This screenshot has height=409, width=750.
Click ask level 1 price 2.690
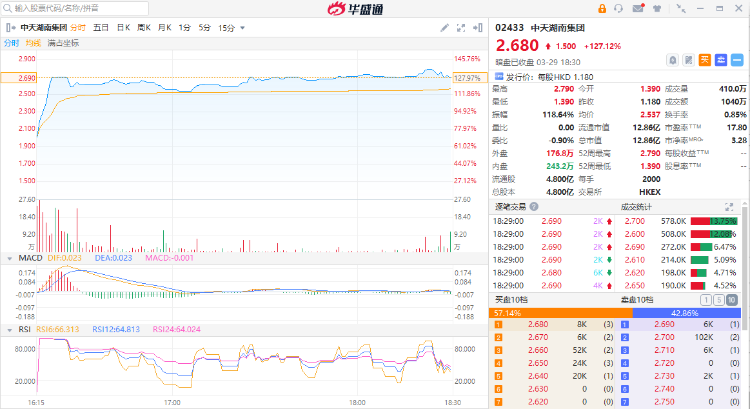[x=664, y=324]
